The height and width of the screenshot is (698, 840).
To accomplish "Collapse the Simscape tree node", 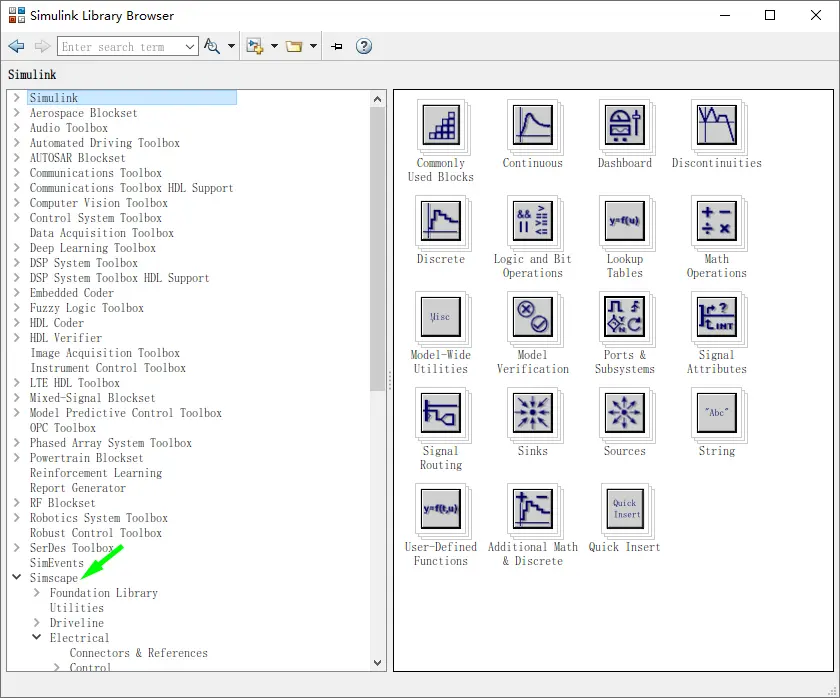I will pos(17,577).
